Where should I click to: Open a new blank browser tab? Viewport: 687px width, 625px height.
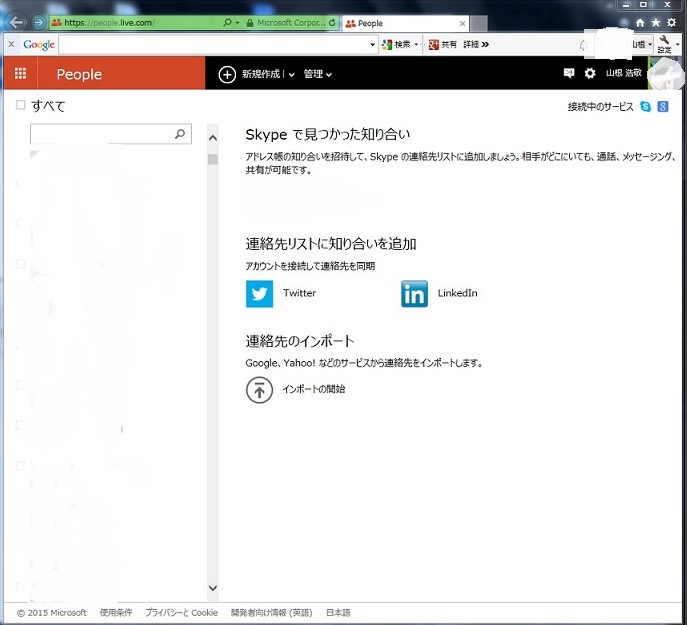[479, 23]
